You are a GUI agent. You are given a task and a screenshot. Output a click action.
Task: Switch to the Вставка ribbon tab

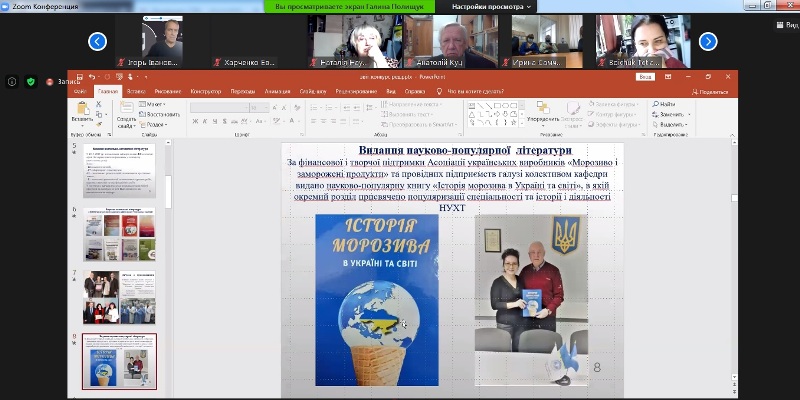[136, 91]
